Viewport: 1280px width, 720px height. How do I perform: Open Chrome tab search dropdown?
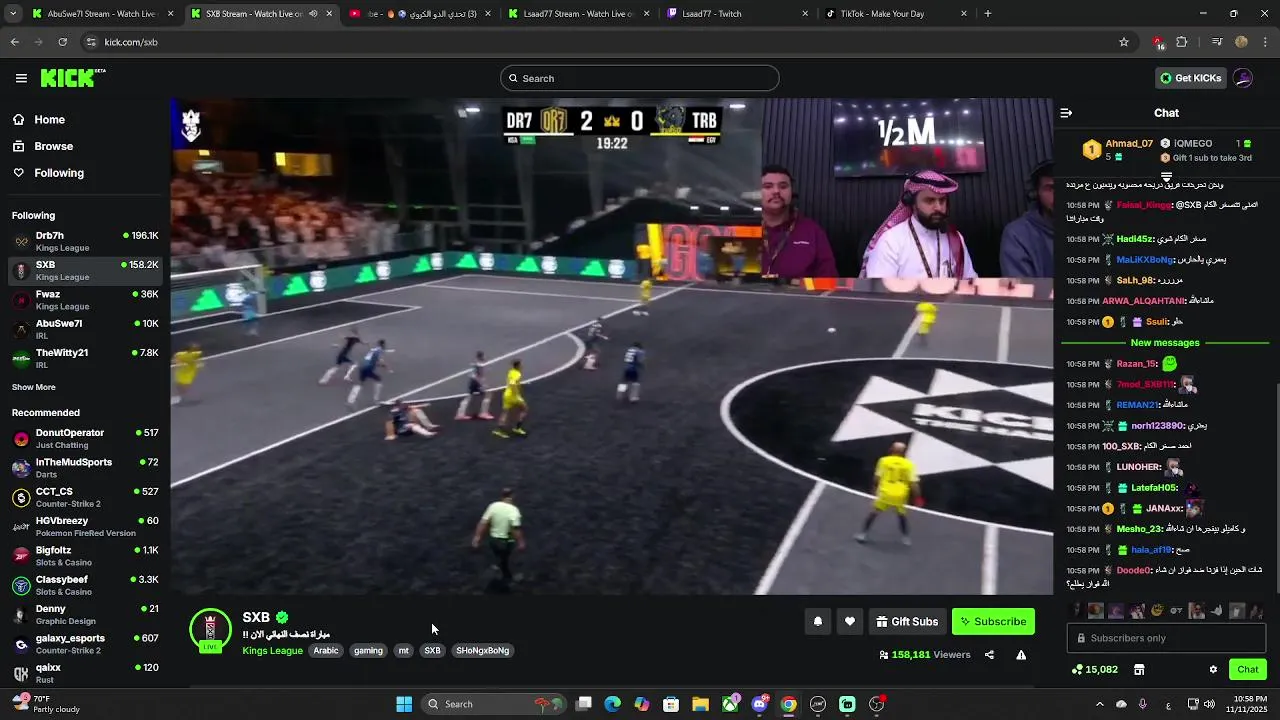tap(14, 14)
